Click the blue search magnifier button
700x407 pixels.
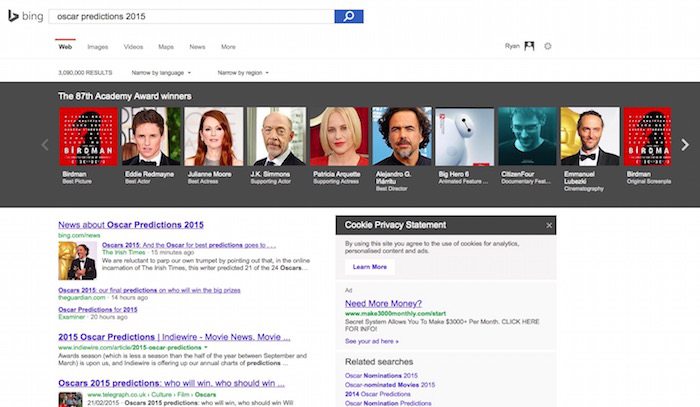(x=349, y=17)
